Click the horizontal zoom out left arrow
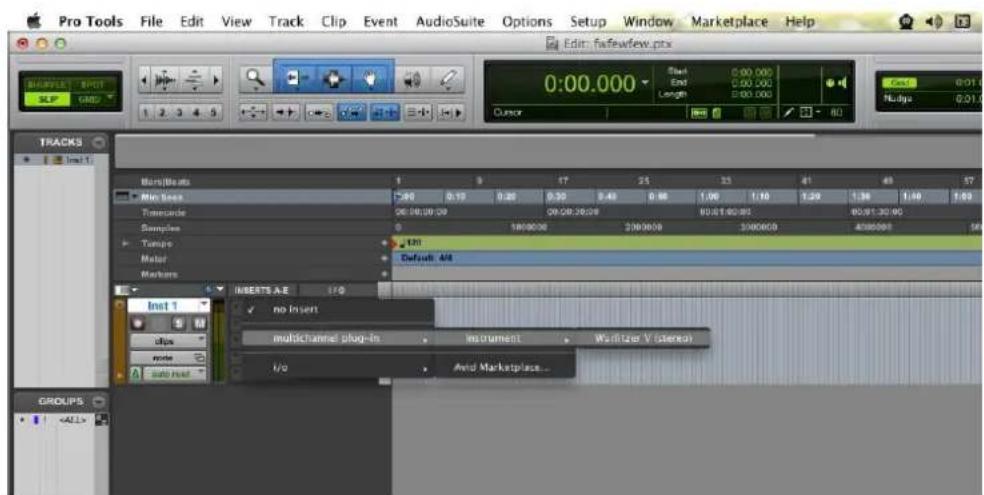984x495 pixels. [x=144, y=82]
